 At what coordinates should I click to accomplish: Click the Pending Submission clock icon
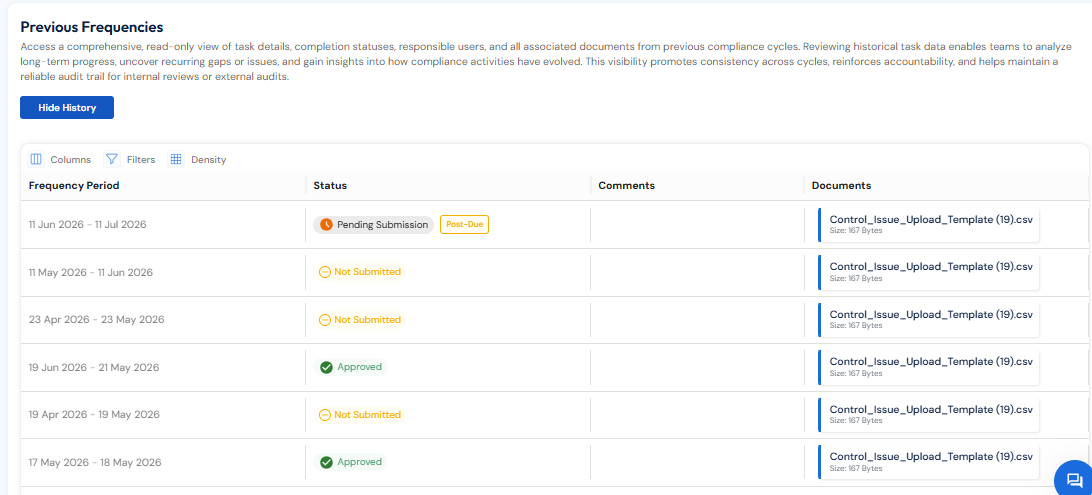click(326, 225)
